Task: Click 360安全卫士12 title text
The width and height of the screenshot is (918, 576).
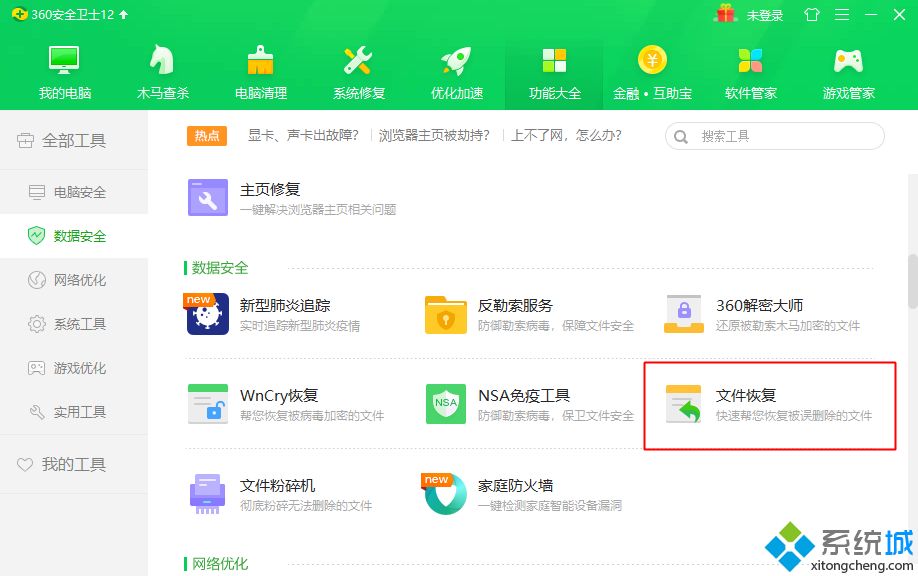Action: [x=73, y=15]
